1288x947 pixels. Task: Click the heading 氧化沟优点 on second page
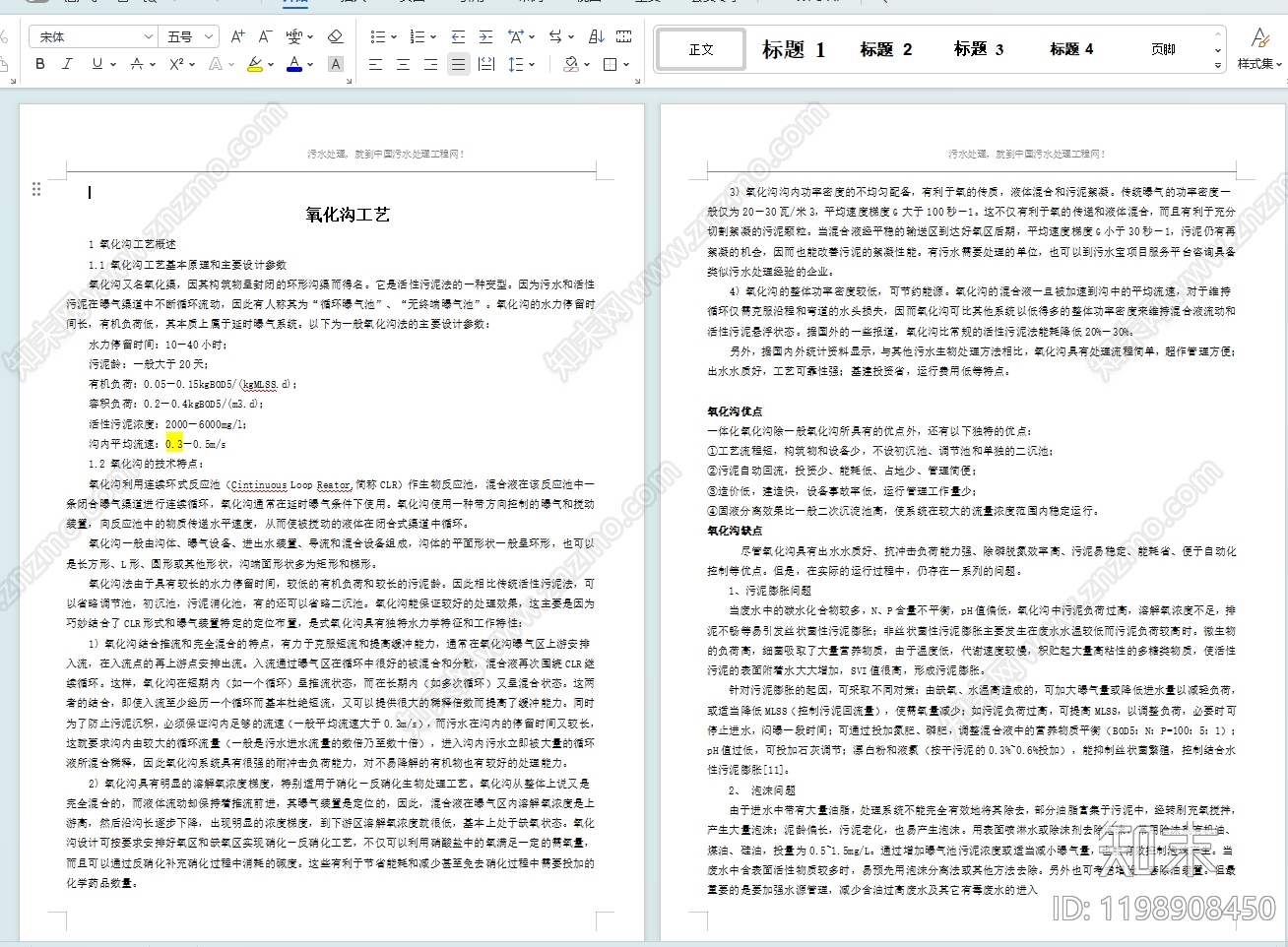735,411
